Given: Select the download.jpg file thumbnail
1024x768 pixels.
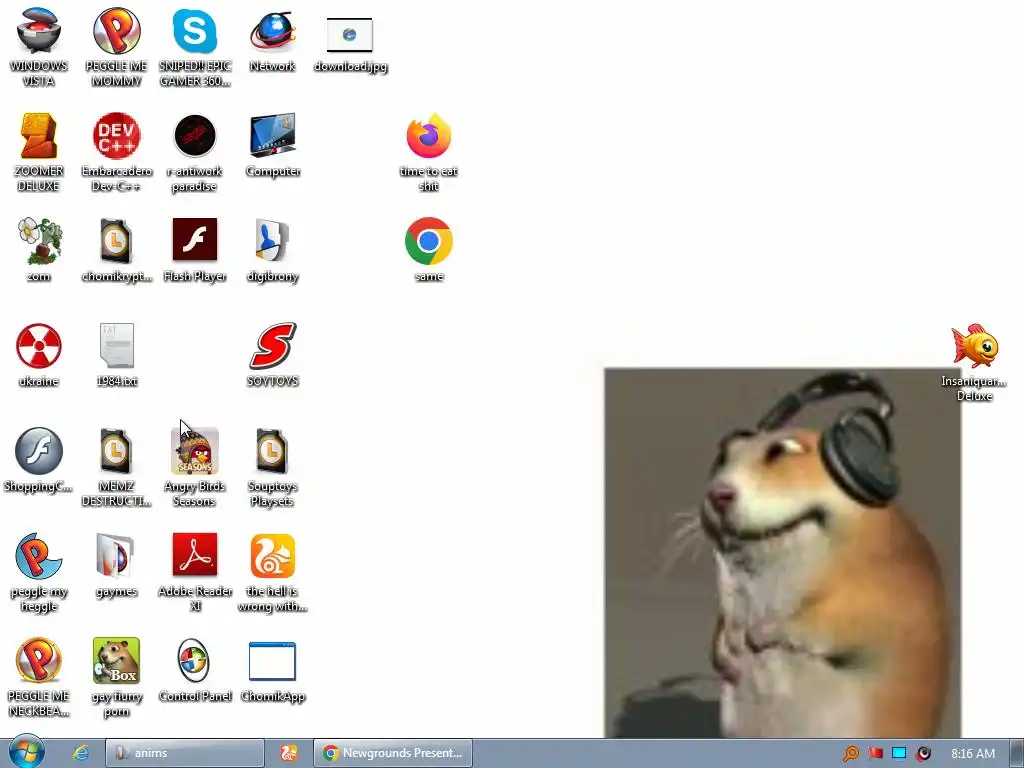Looking at the screenshot, I should click(x=350, y=35).
